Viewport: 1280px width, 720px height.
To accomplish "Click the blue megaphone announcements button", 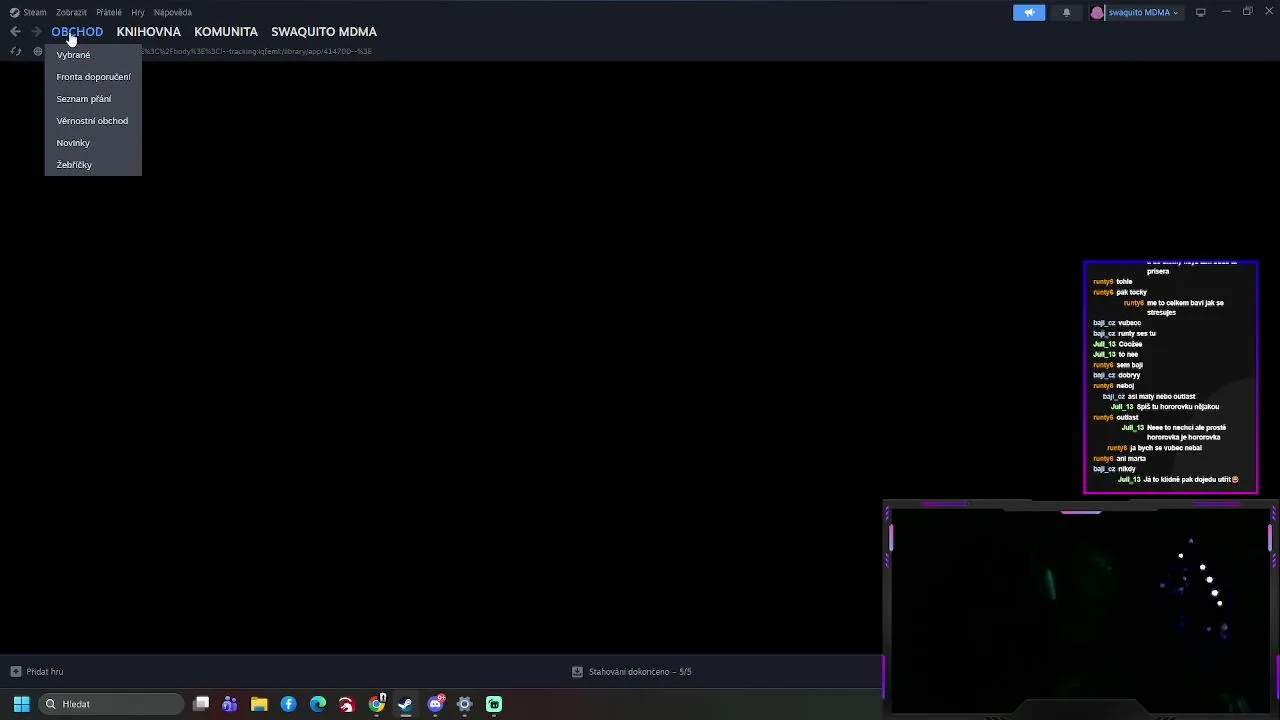I will (x=1029, y=12).
